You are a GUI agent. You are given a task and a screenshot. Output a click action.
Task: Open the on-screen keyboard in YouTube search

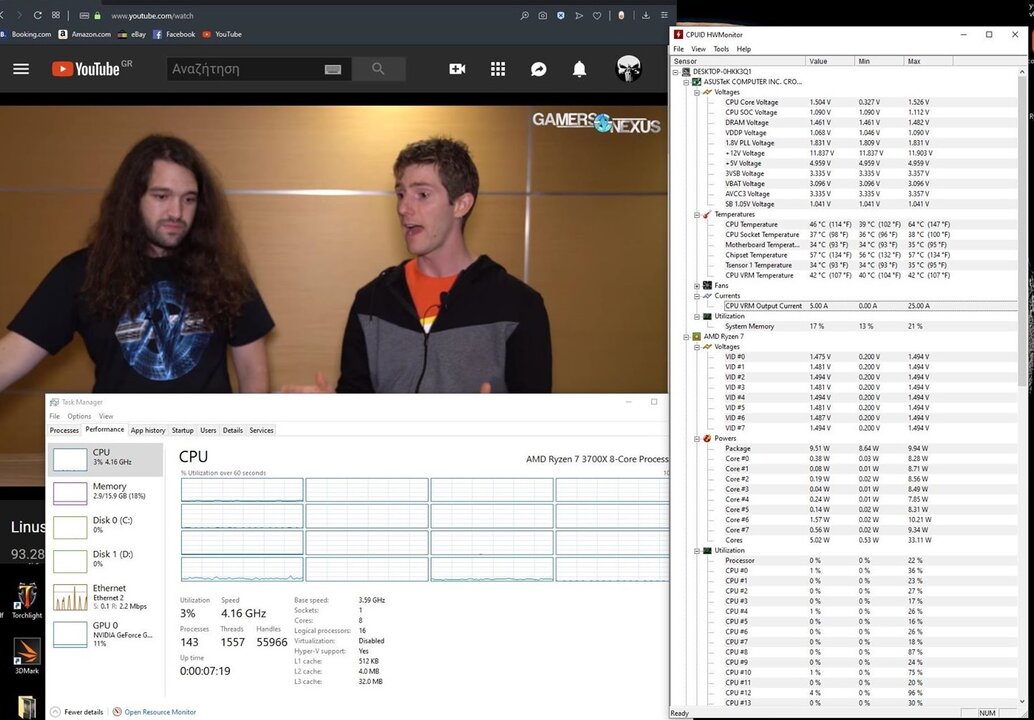333,69
